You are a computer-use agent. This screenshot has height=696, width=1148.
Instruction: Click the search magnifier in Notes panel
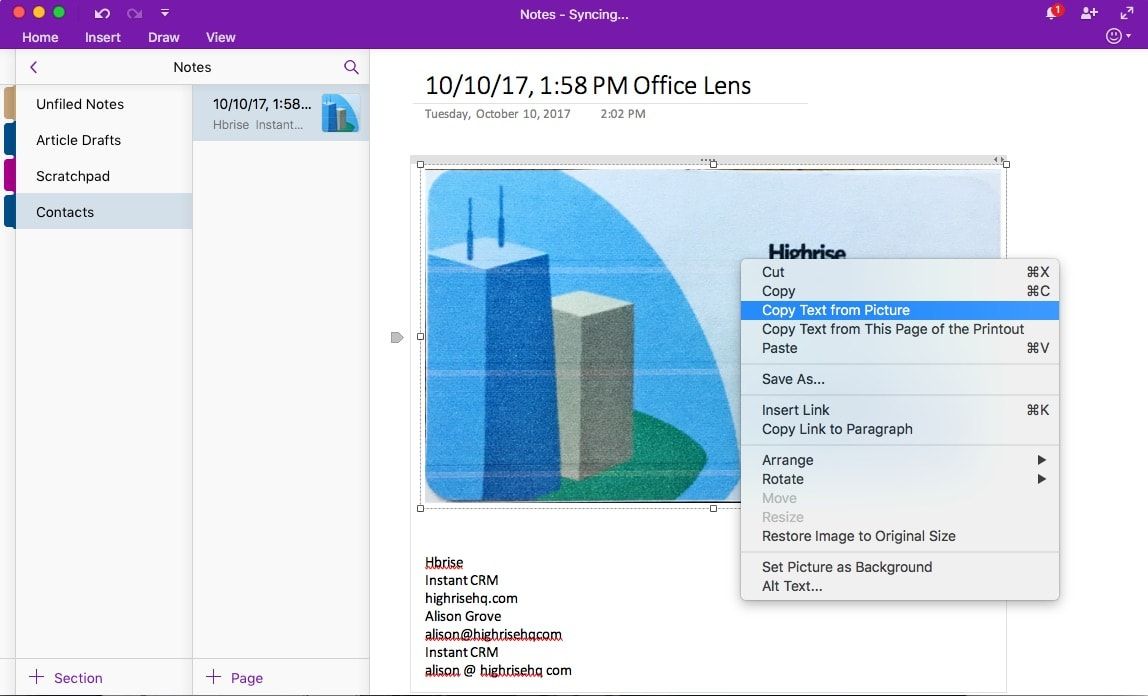point(351,67)
